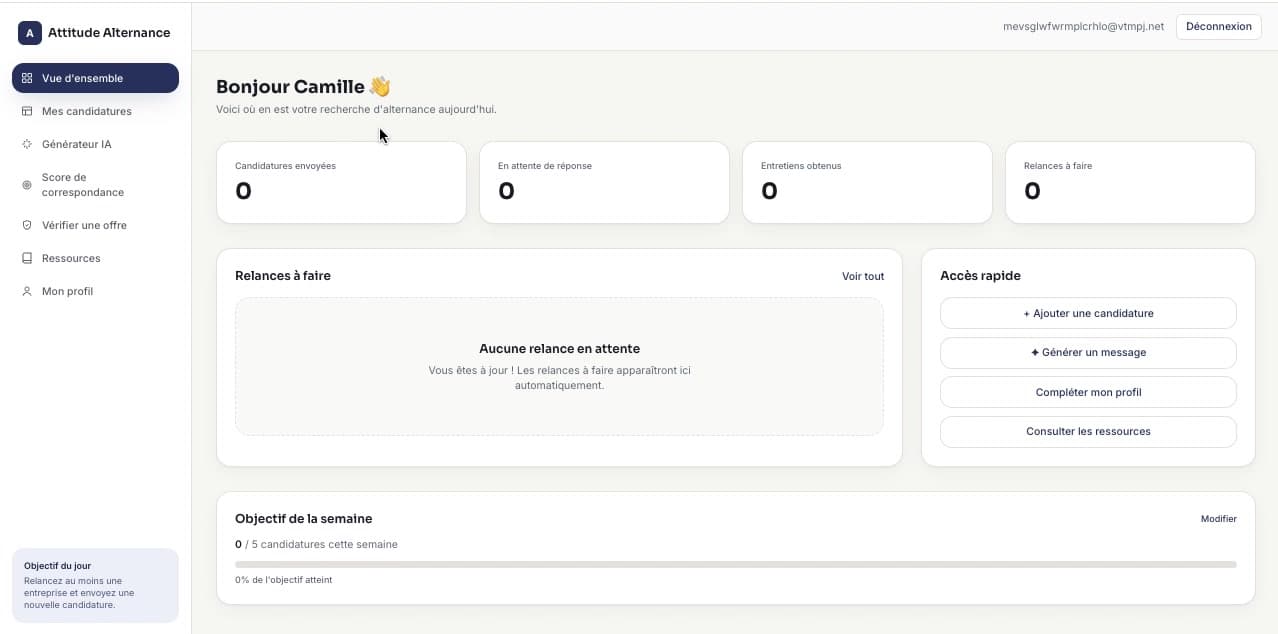
Task: Open the Score de correspondance target icon
Action: click(x=27, y=185)
